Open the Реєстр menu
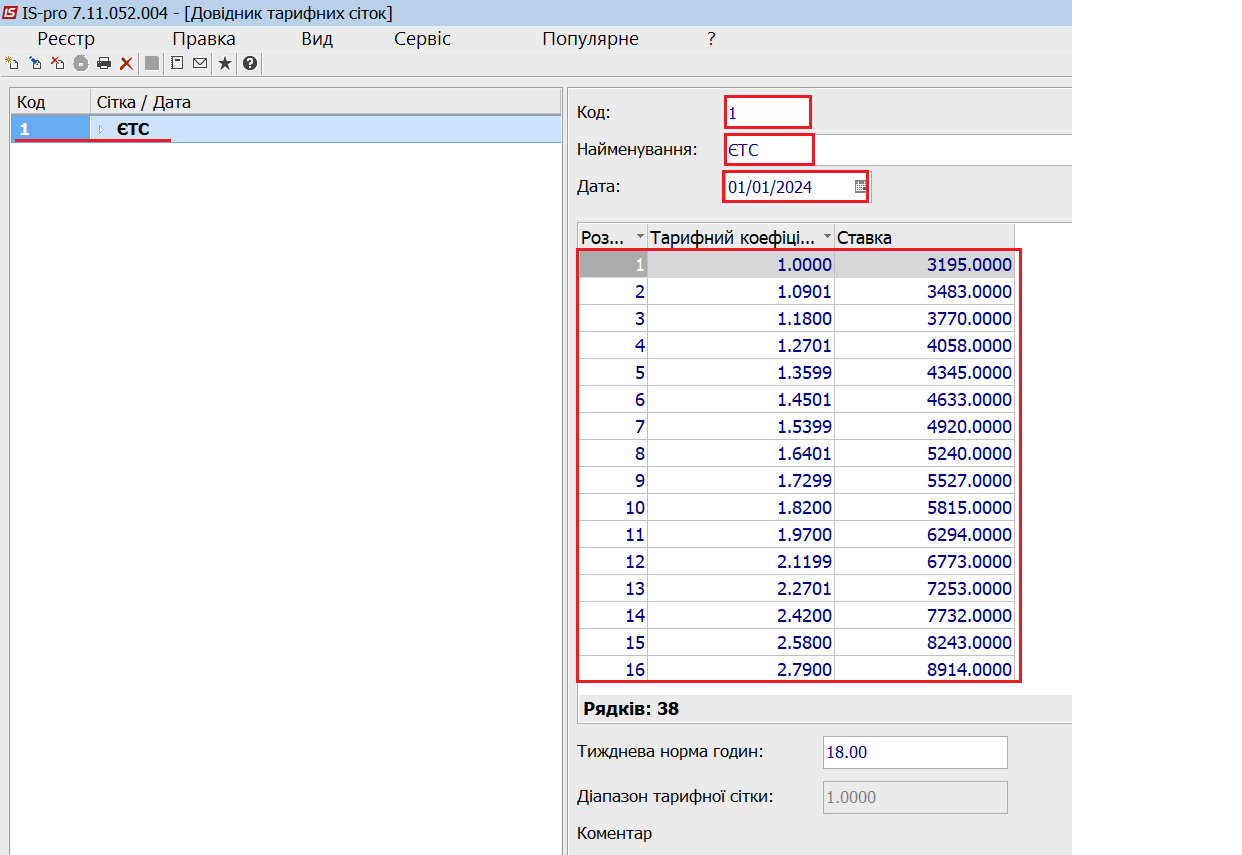This screenshot has width=1242, height=855. (66, 39)
